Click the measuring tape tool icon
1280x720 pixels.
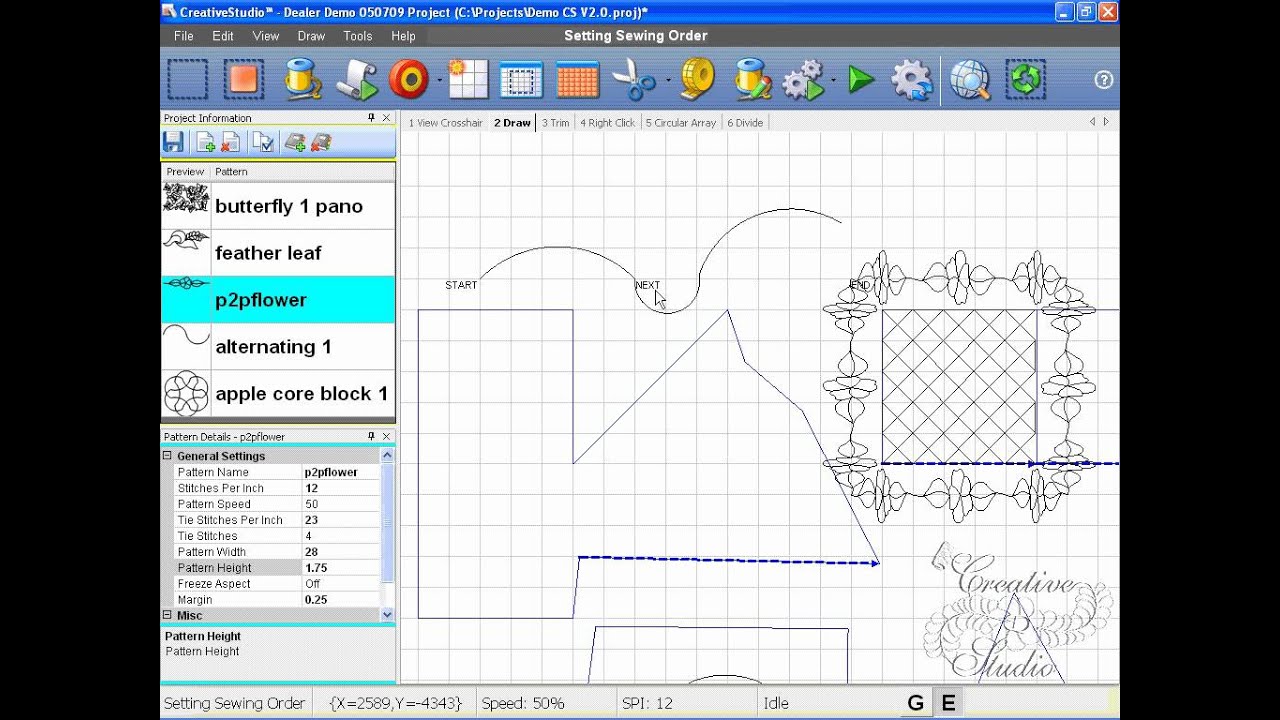coord(697,80)
